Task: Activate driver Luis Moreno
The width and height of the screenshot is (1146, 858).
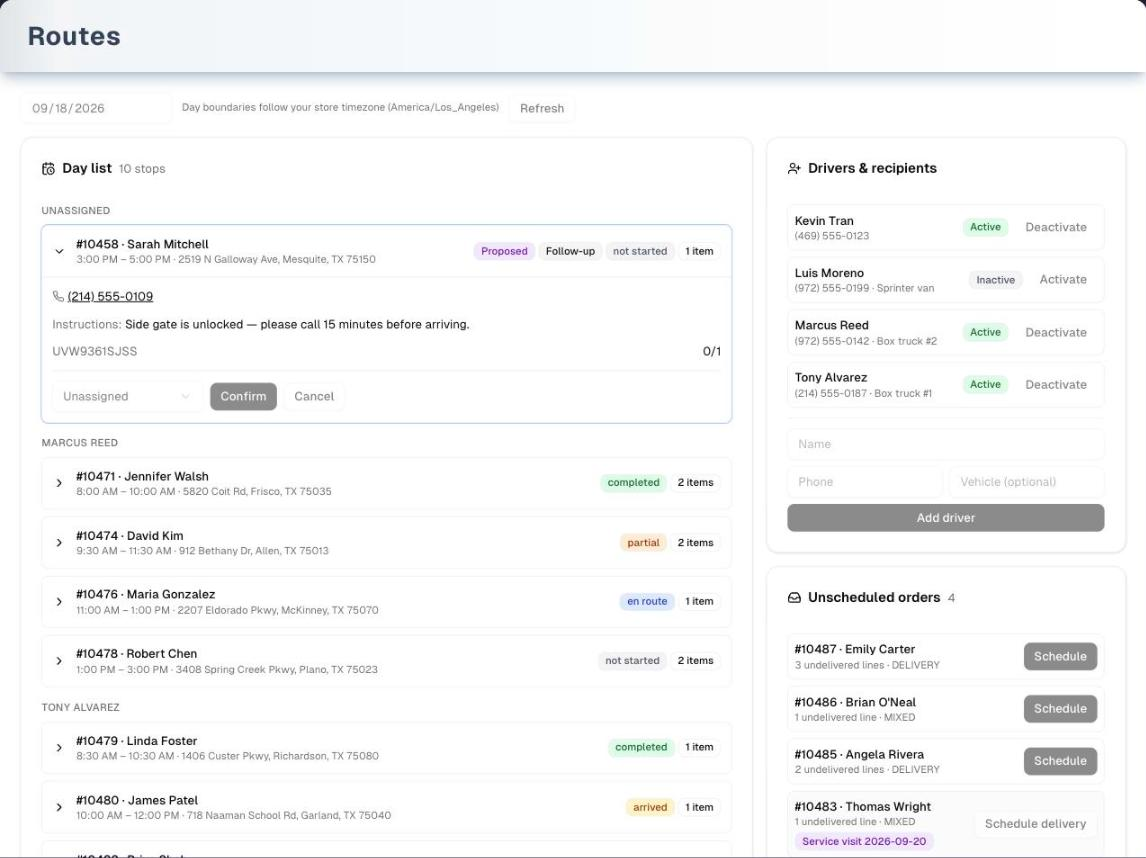Action: point(1063,280)
